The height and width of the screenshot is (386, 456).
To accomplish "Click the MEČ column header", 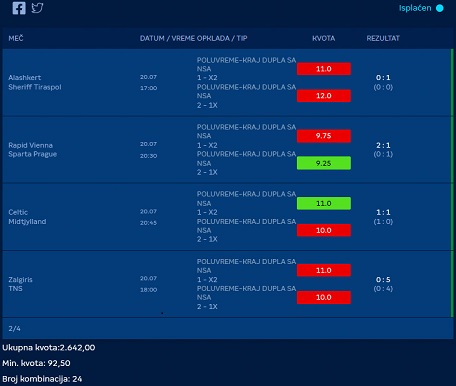I will click(16, 38).
